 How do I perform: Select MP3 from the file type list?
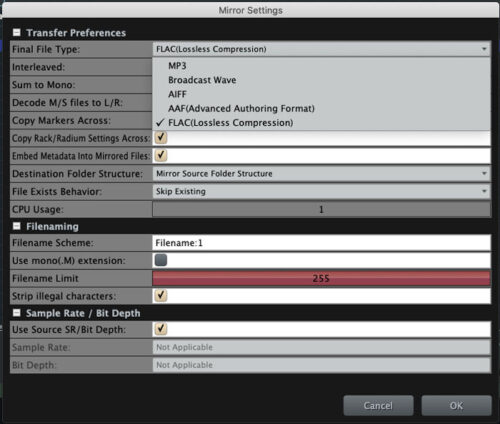click(177, 66)
